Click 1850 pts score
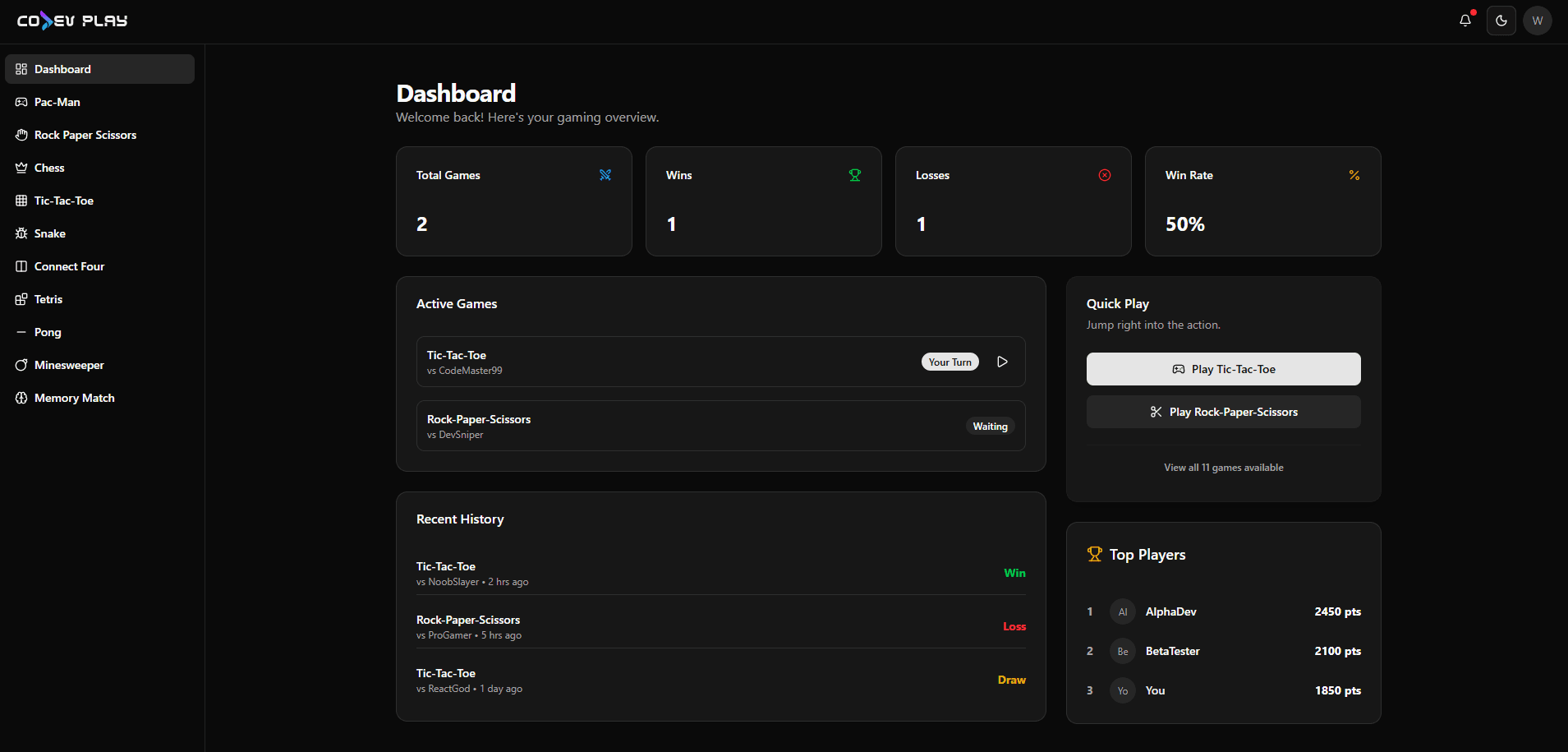 point(1337,690)
